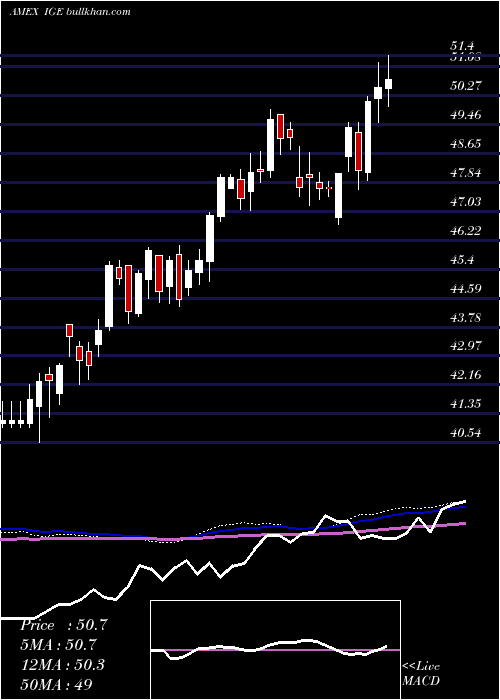
Task: Click the 5MA : 50.7 readout
Action: pos(59,645)
